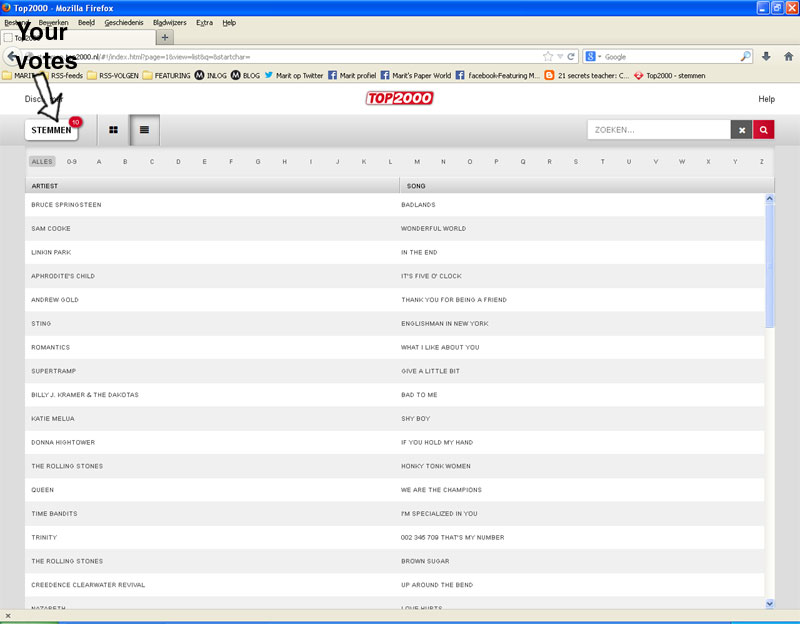Open the Firefox downloads arrow
Screen dimensions: 800x624
[x=766, y=57]
